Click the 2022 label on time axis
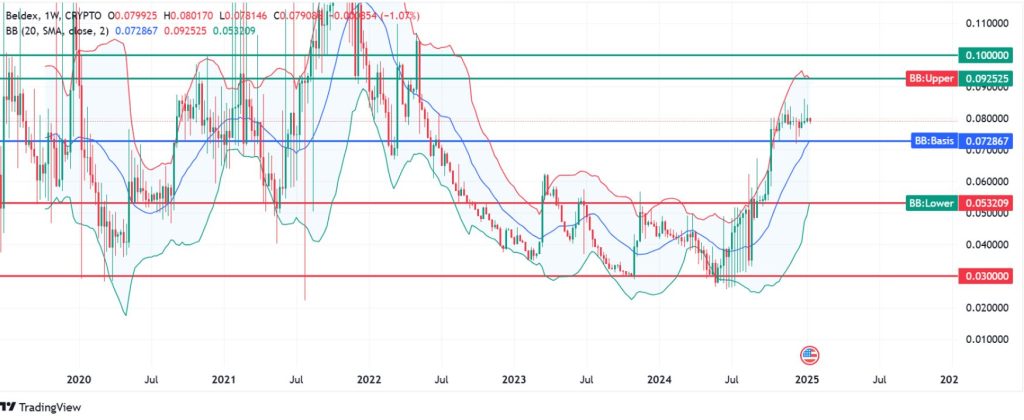The height and width of the screenshot is (420, 1024). (x=369, y=380)
